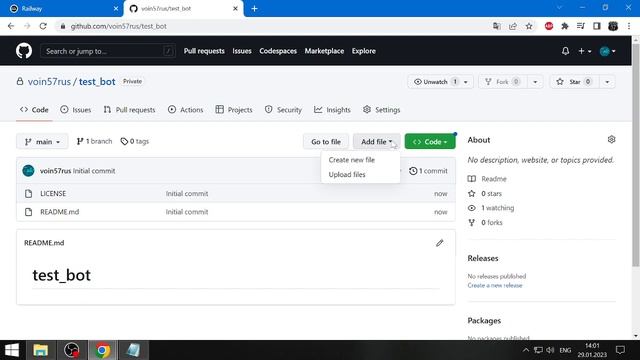The width and height of the screenshot is (640, 360).
Task: Expand the Fork dropdown arrow
Action: 535,82
